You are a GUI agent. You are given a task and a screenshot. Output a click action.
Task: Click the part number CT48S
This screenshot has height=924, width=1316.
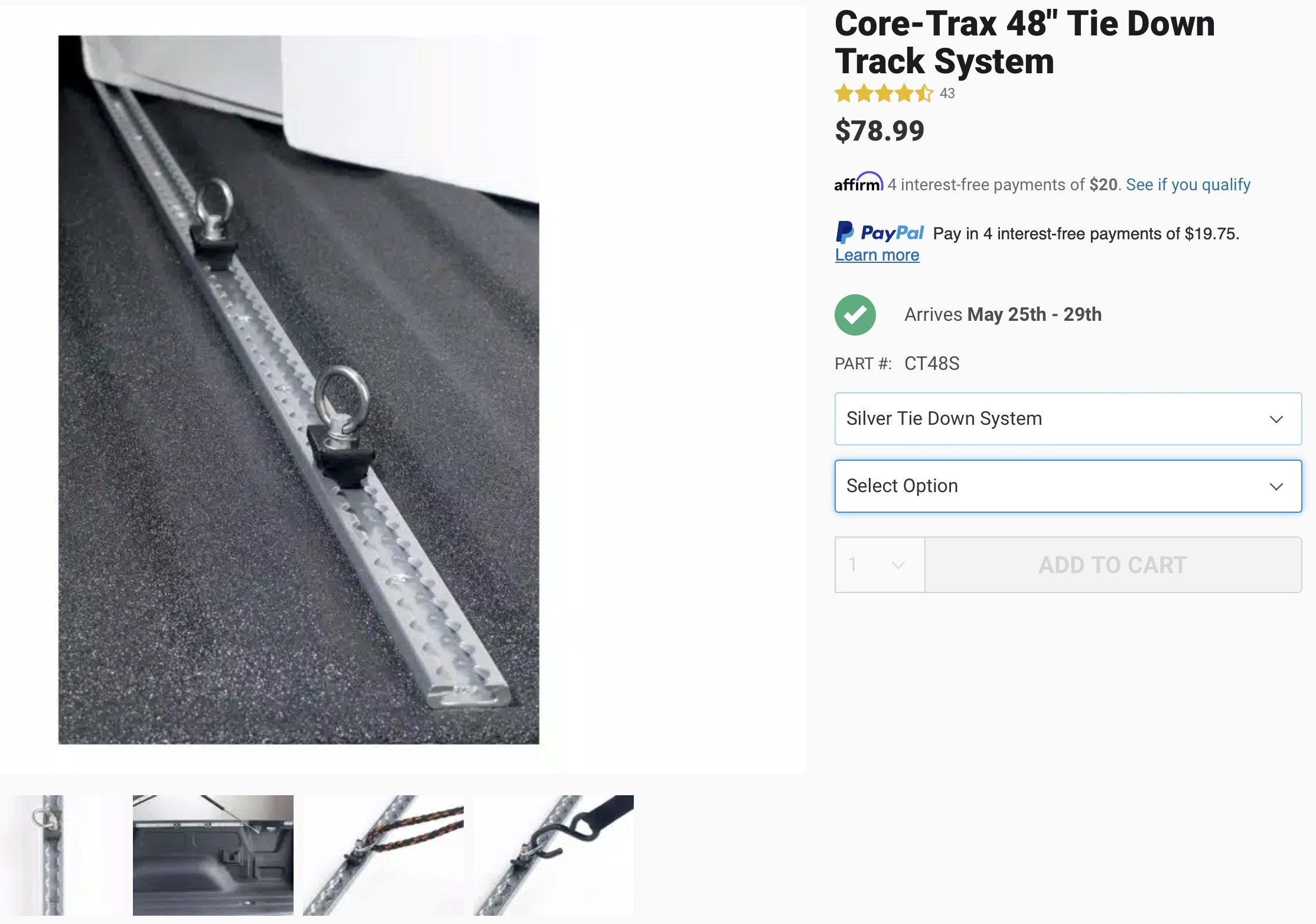[932, 363]
